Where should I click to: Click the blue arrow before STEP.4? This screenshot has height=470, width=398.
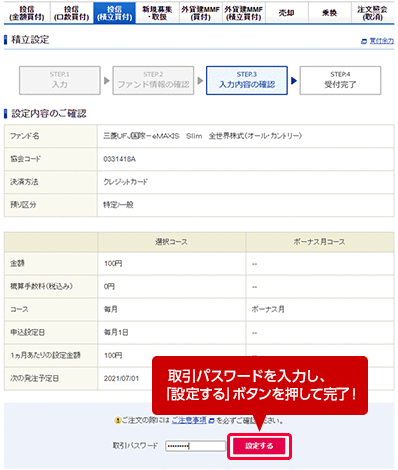(x=294, y=81)
